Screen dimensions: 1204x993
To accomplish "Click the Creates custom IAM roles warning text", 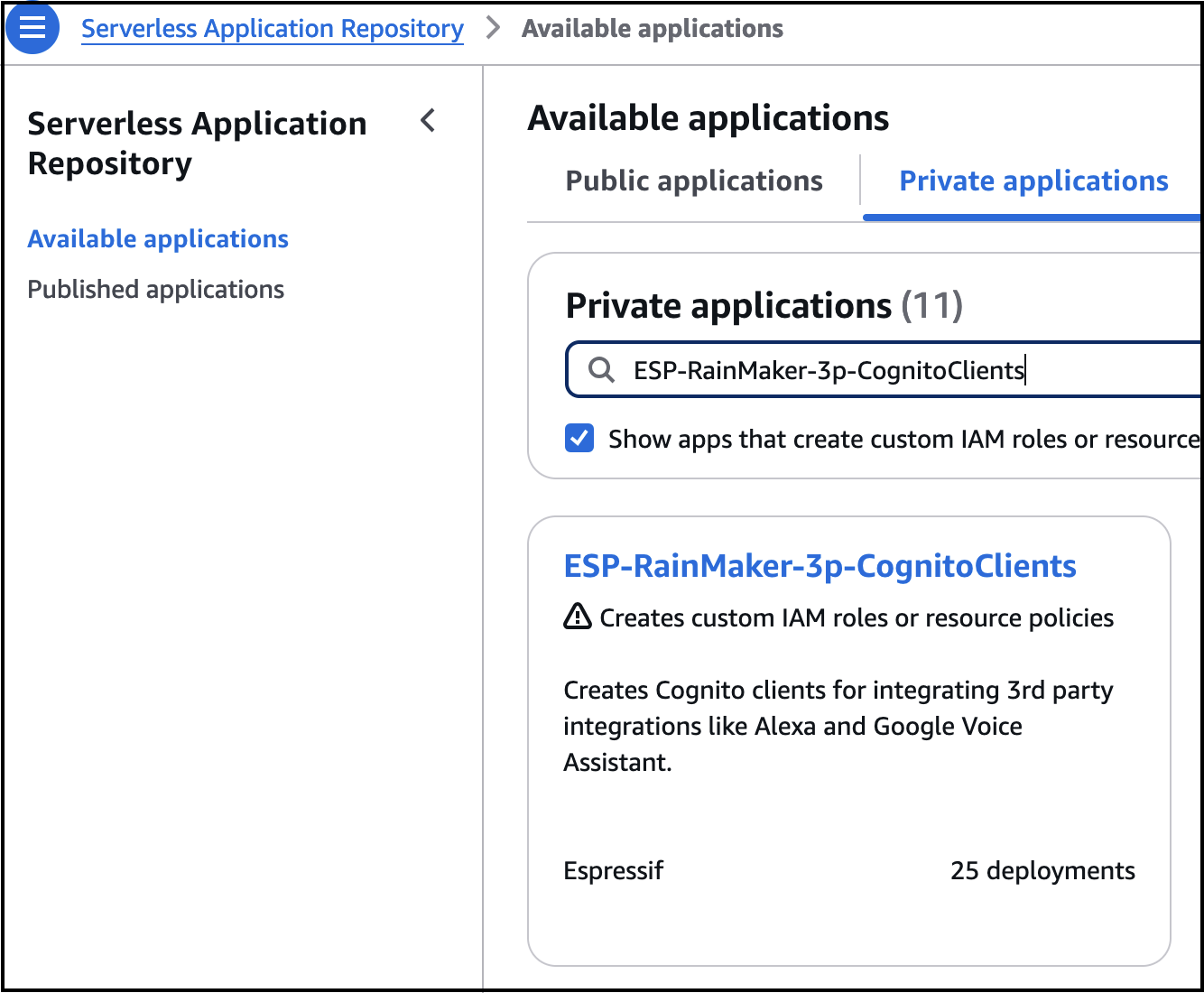I will pos(857,617).
